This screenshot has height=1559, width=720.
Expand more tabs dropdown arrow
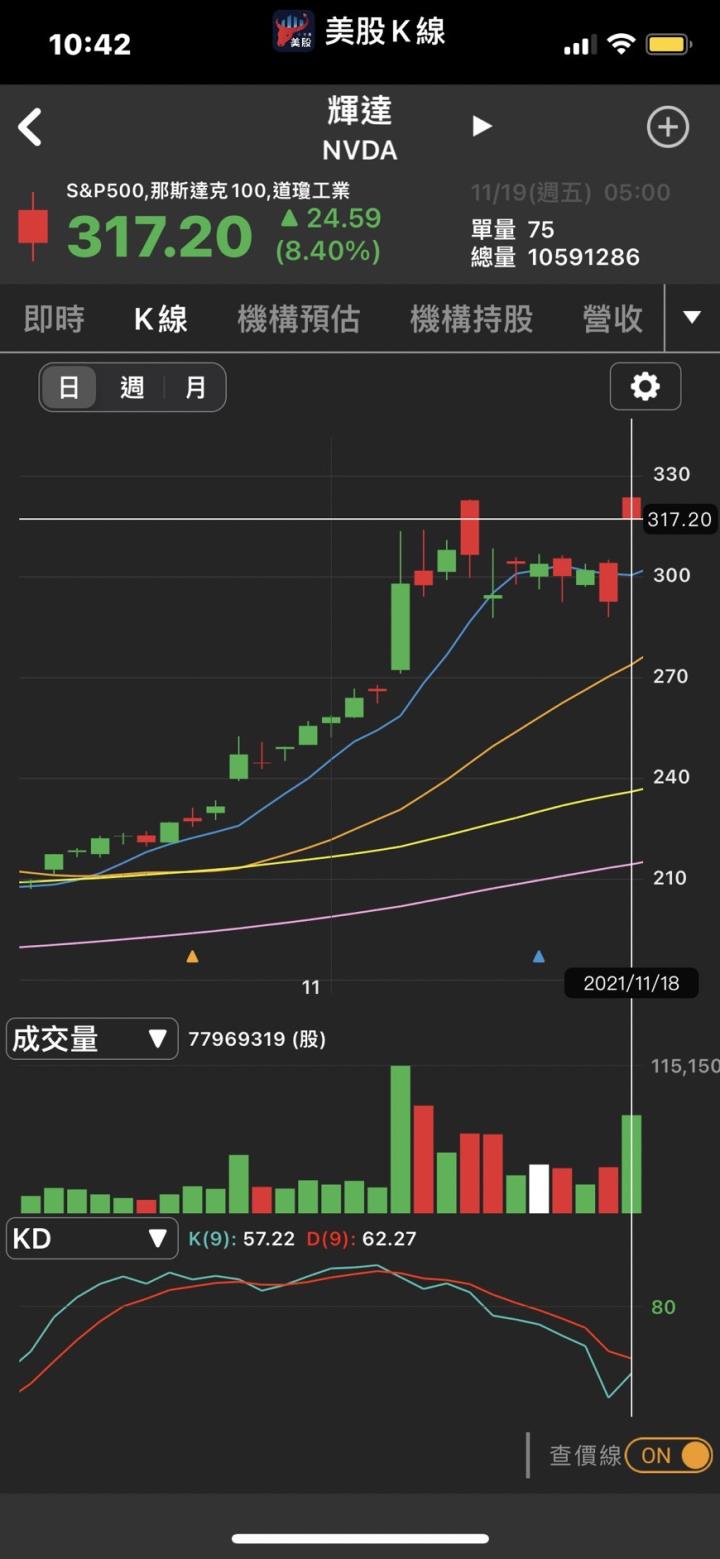point(692,318)
